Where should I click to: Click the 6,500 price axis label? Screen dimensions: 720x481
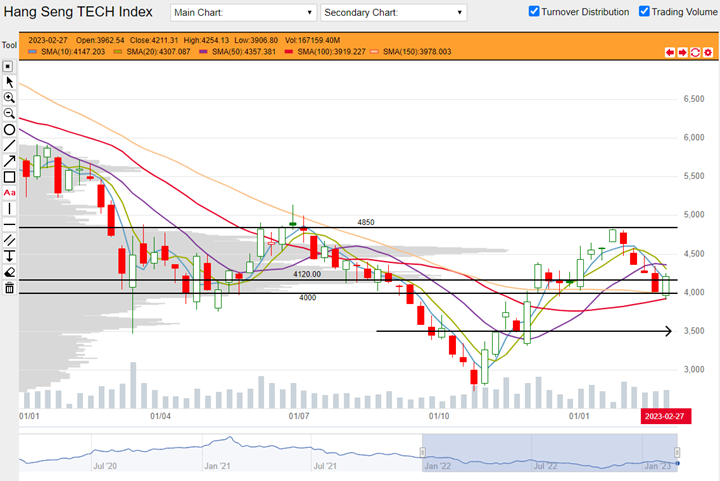pos(694,99)
